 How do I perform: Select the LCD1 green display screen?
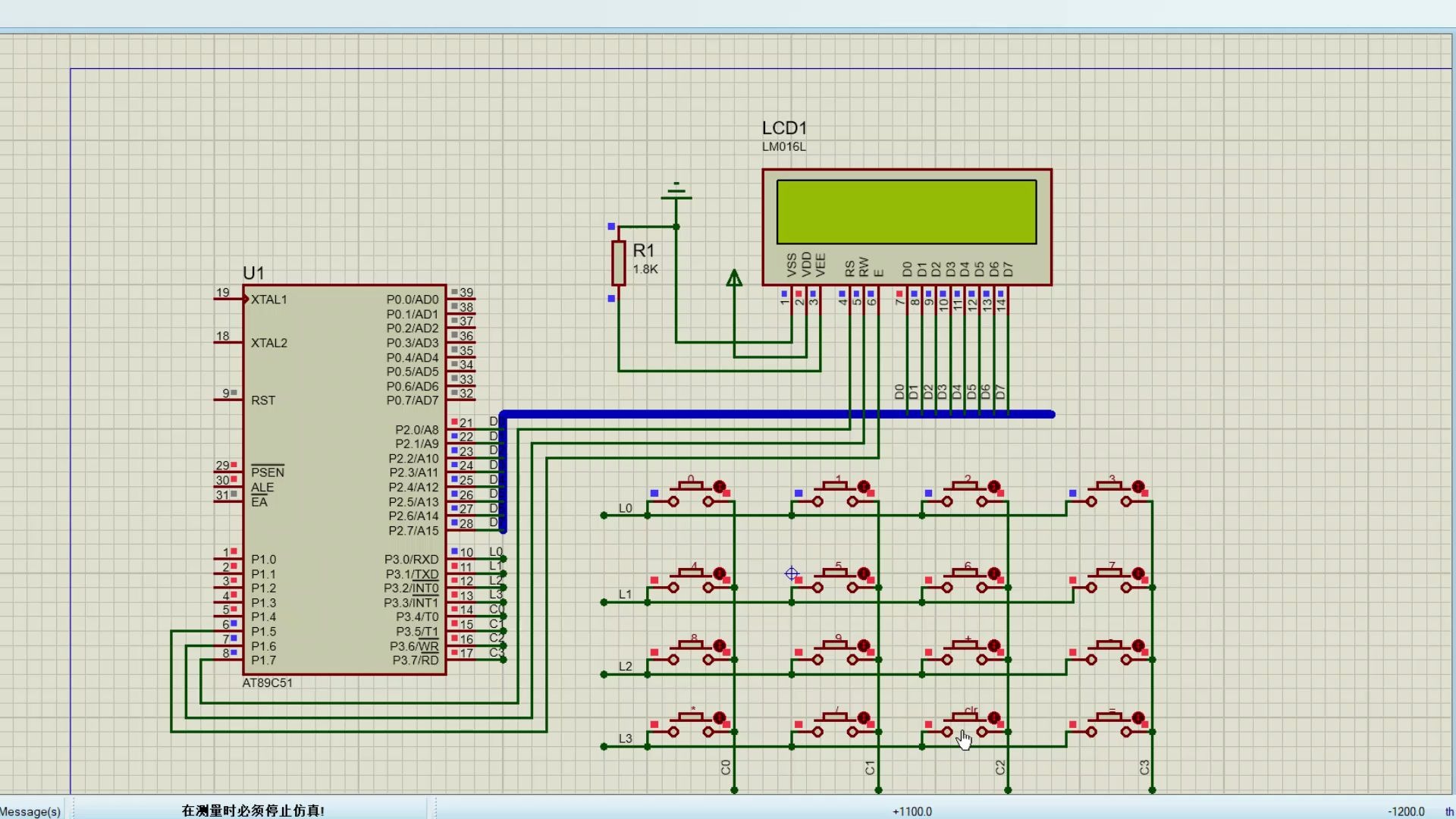tap(906, 212)
